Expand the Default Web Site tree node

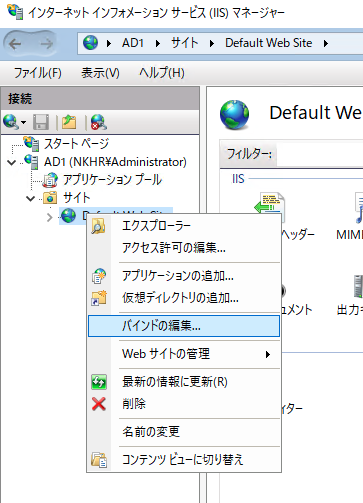[50, 217]
